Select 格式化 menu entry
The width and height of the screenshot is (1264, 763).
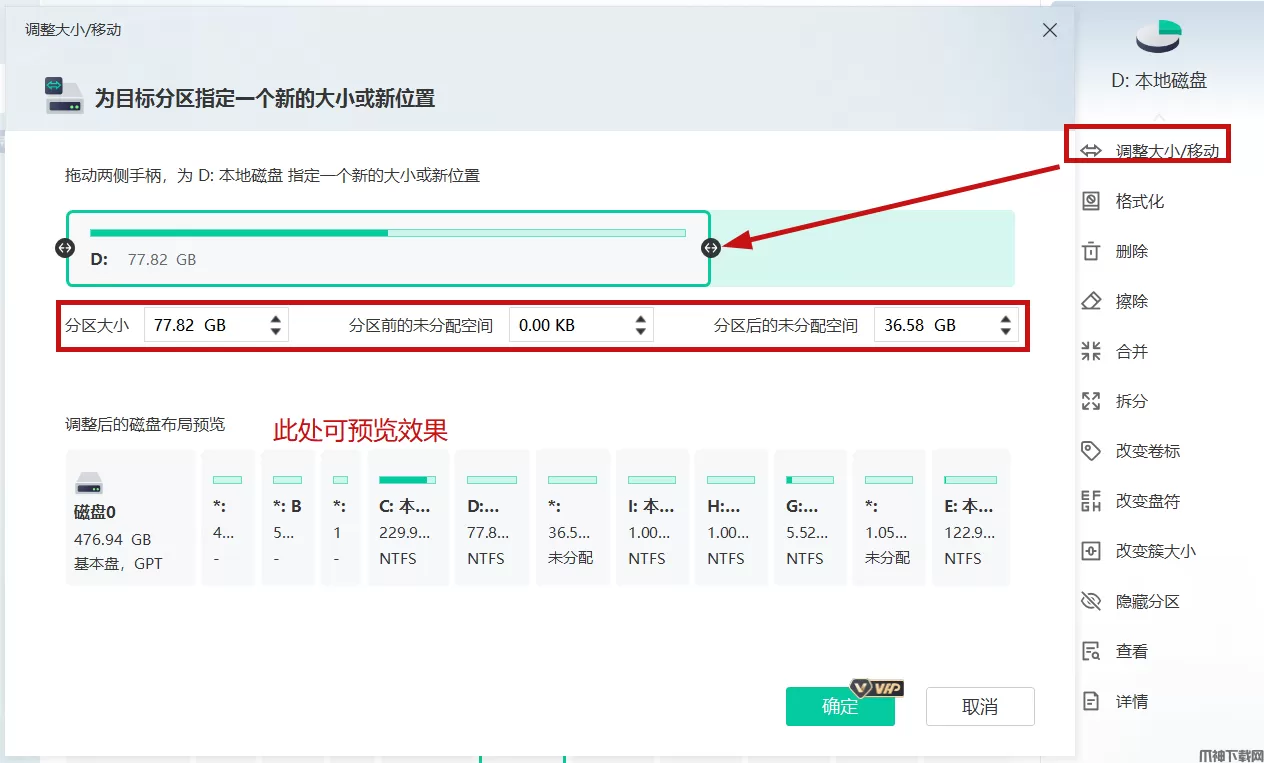(1140, 201)
